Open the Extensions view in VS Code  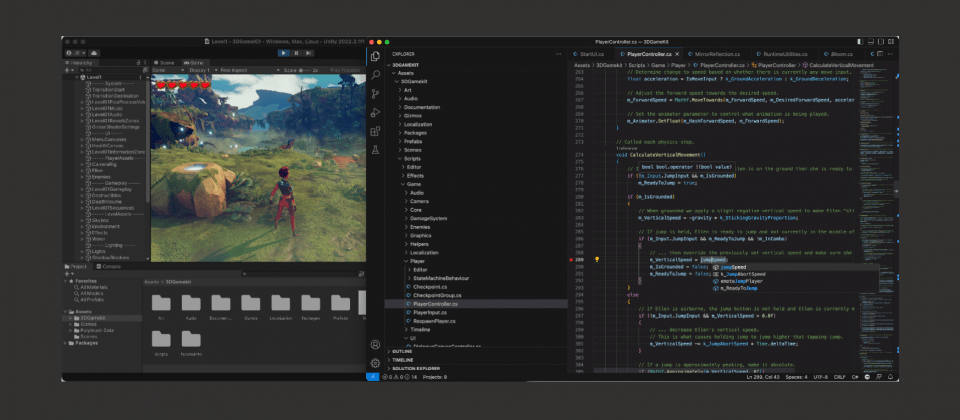pyautogui.click(x=375, y=131)
